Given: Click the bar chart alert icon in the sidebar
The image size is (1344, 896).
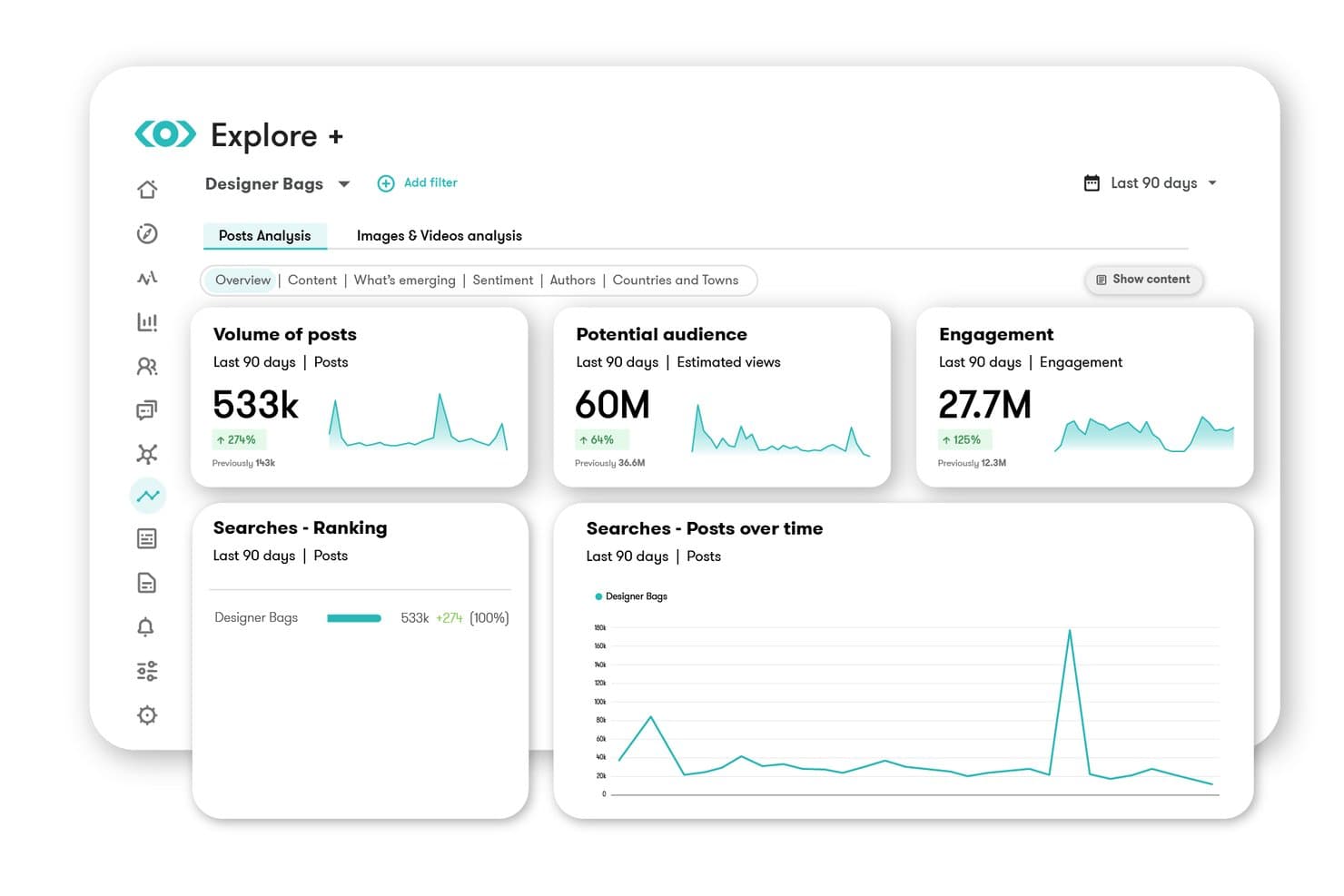Looking at the screenshot, I should [147, 321].
